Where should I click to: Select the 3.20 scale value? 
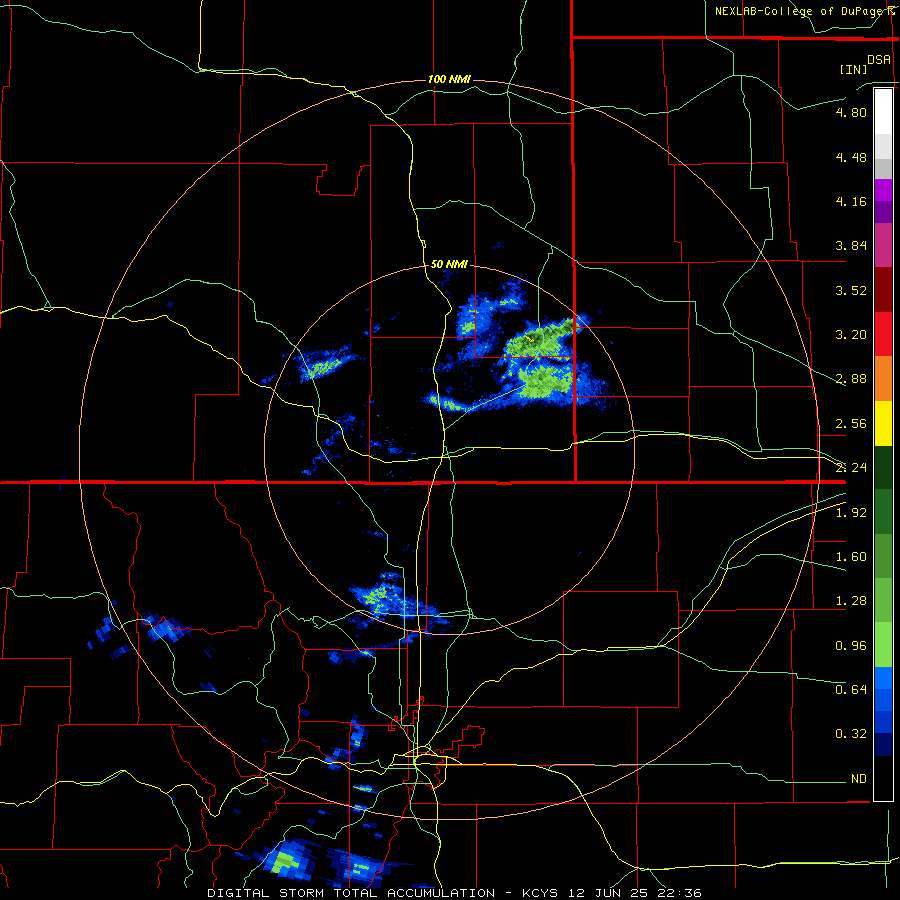coord(851,335)
